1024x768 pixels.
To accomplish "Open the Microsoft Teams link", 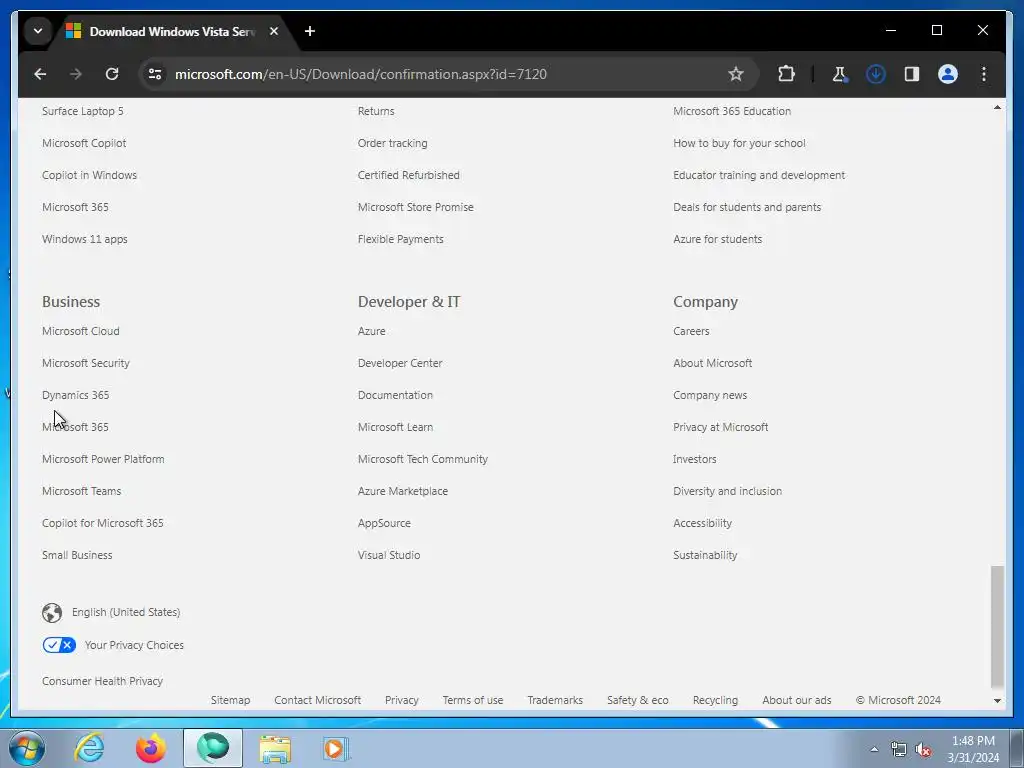I will click(82, 491).
